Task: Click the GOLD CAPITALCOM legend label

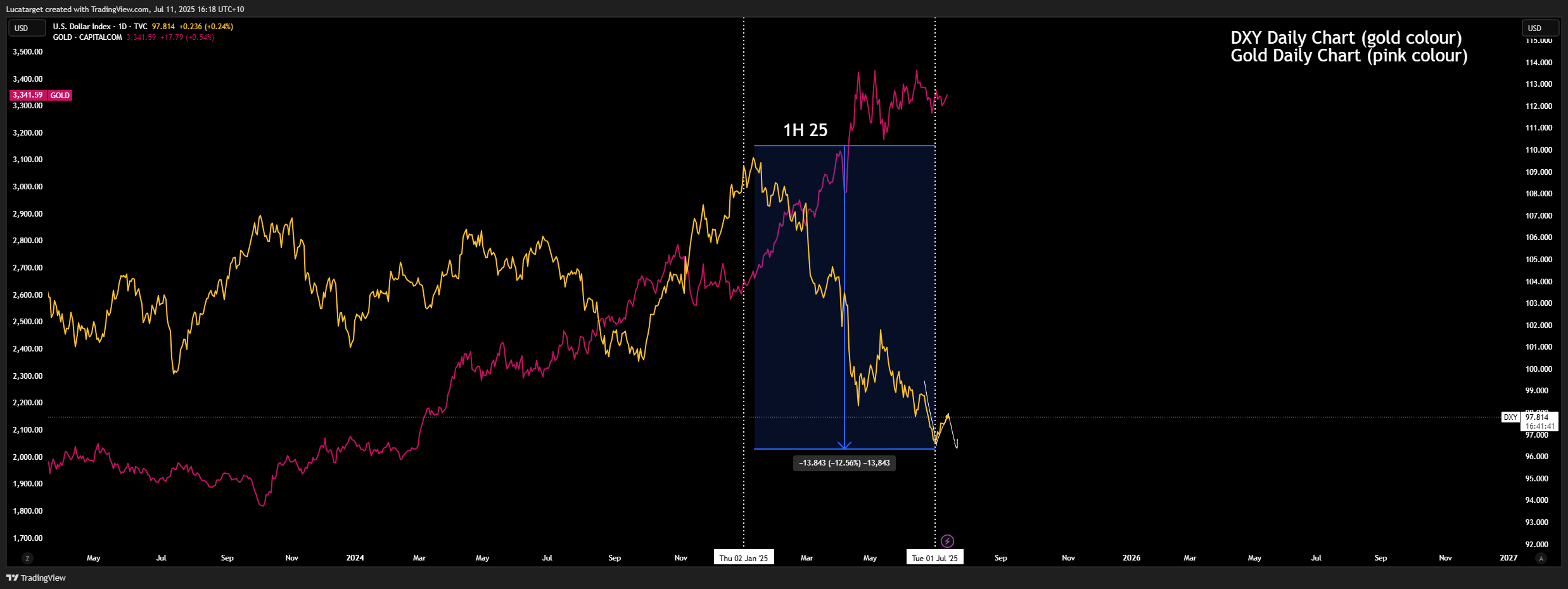Action: (87, 37)
